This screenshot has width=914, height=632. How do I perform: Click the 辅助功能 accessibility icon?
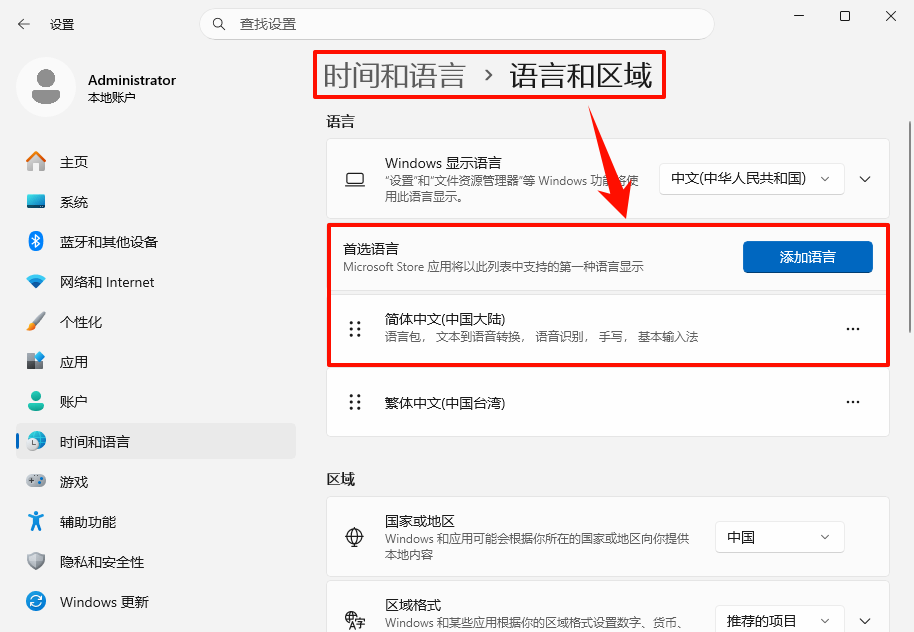pyautogui.click(x=36, y=521)
